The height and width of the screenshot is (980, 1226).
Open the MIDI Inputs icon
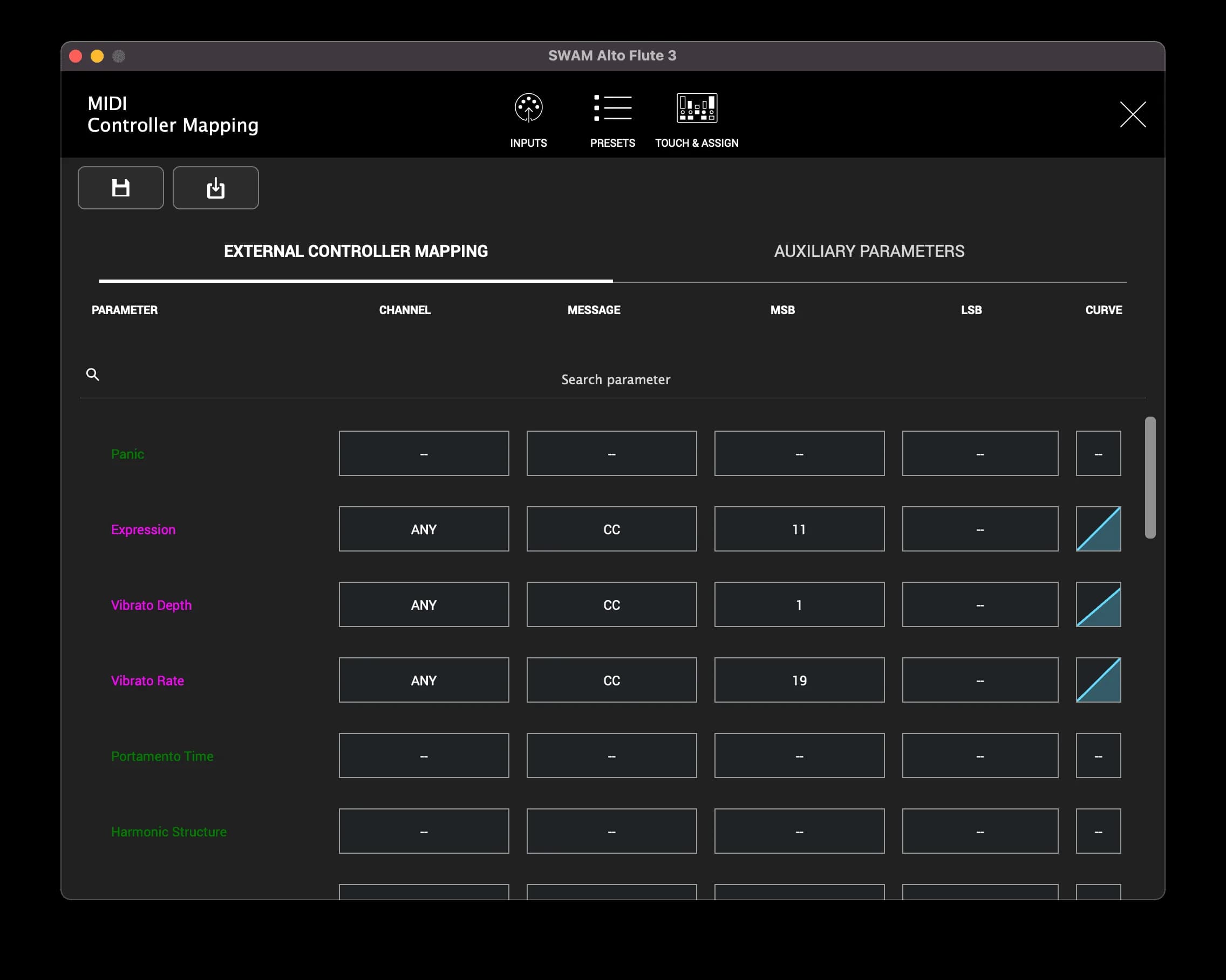tap(528, 108)
